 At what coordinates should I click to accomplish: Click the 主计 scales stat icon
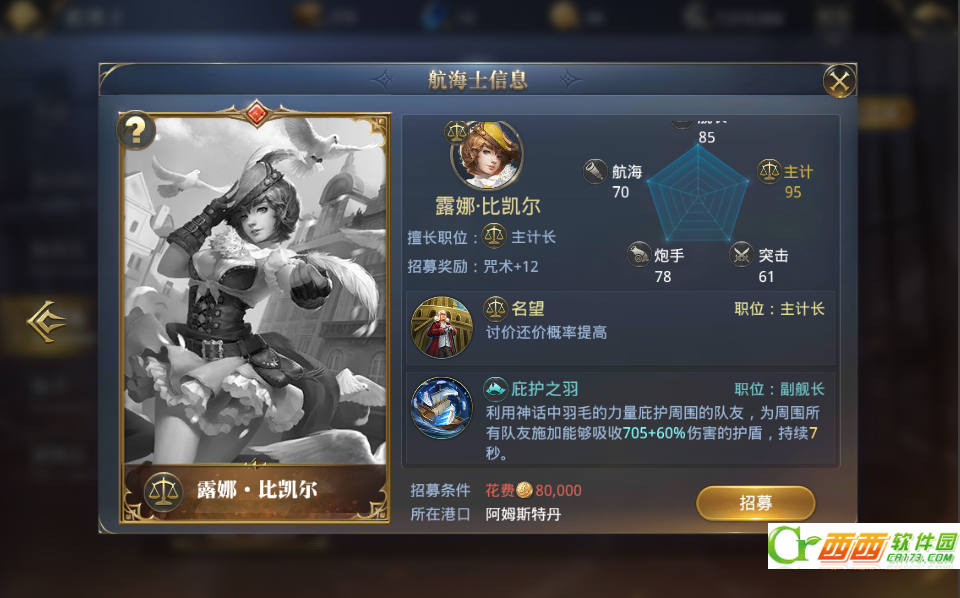[769, 172]
